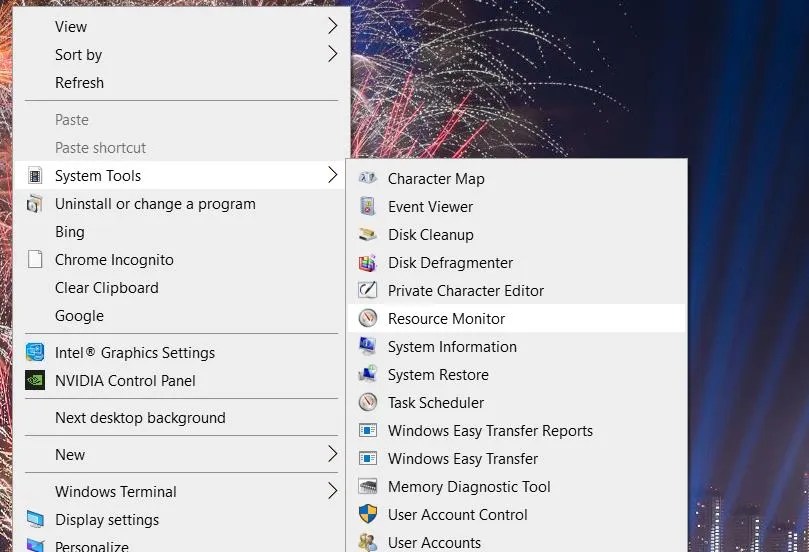Image resolution: width=809 pixels, height=552 pixels.
Task: Open the Google menu entry
Action: coord(79,316)
